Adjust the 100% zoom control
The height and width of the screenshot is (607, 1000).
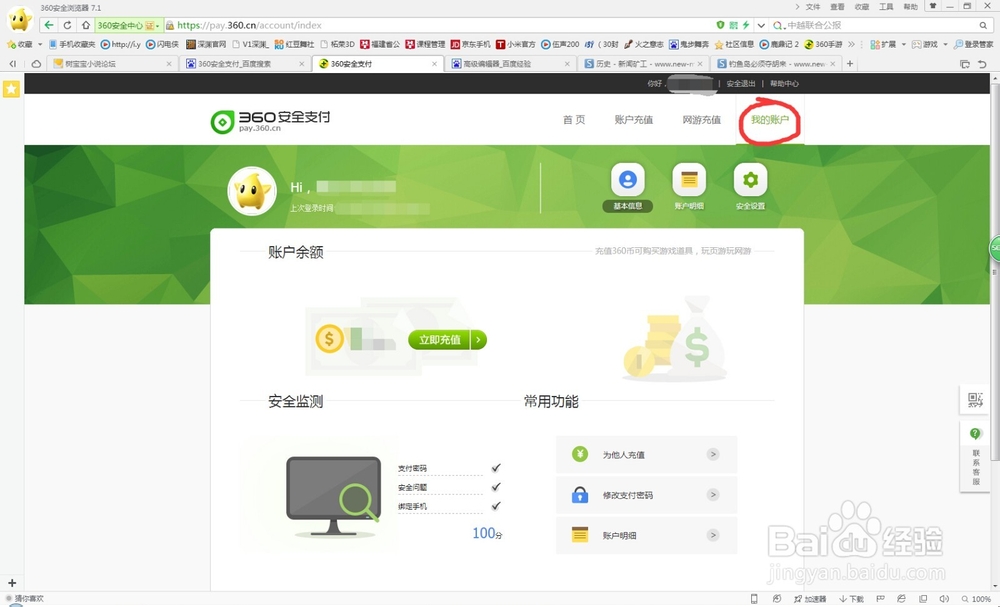[x=978, y=600]
